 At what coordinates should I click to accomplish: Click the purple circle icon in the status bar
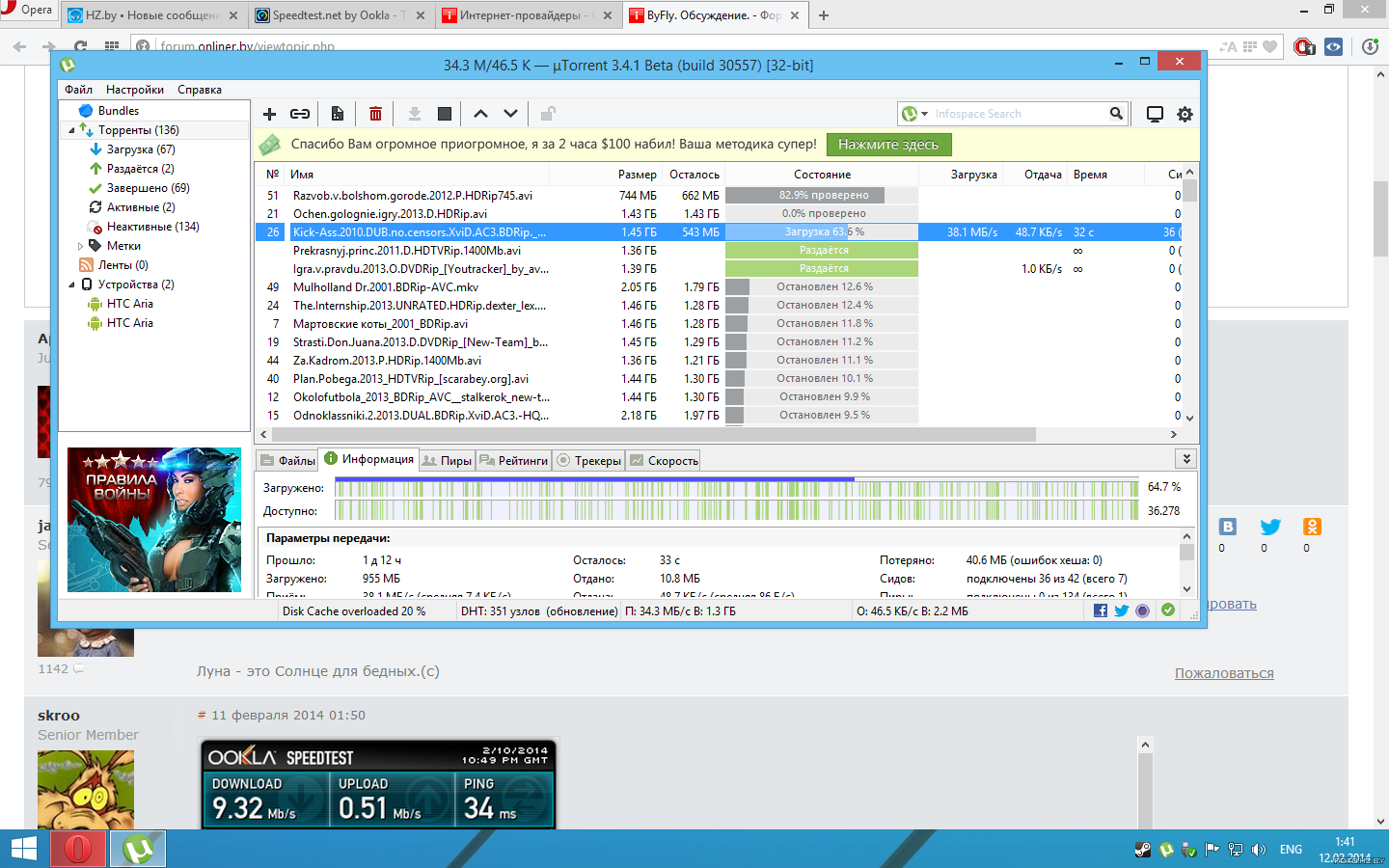point(1143,610)
